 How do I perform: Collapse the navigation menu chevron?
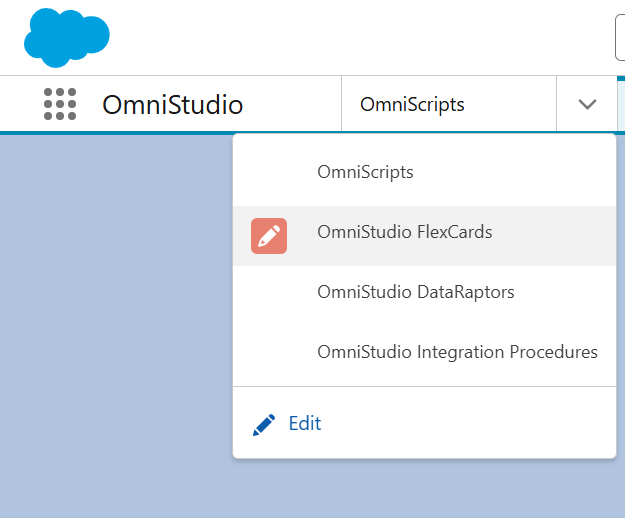[587, 105]
